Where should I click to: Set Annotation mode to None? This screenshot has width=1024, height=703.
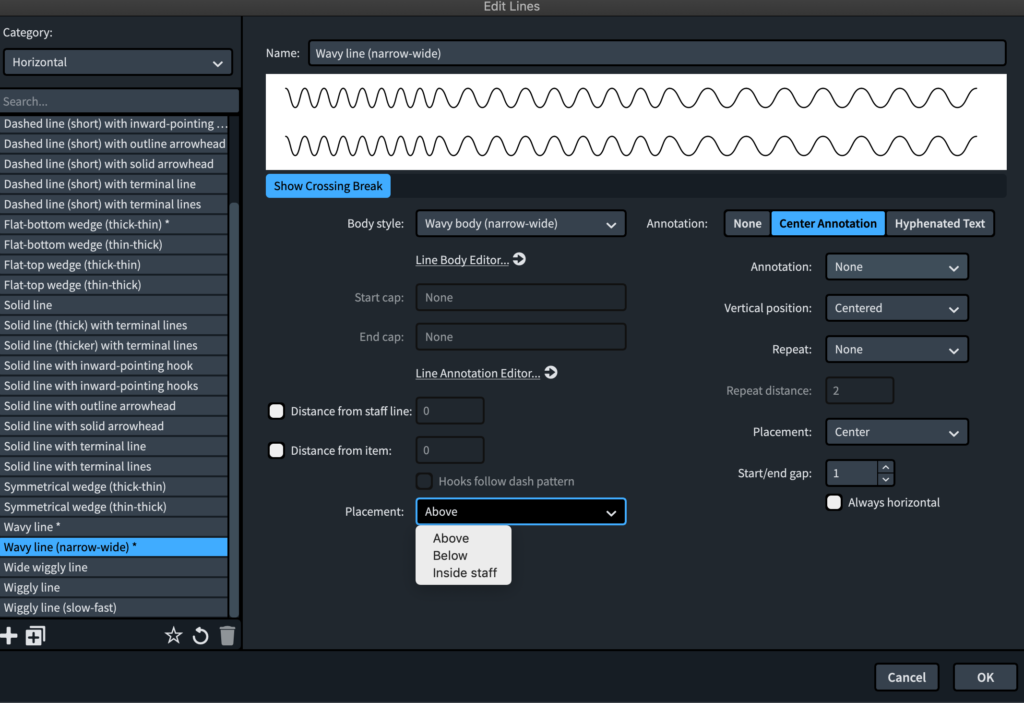747,223
